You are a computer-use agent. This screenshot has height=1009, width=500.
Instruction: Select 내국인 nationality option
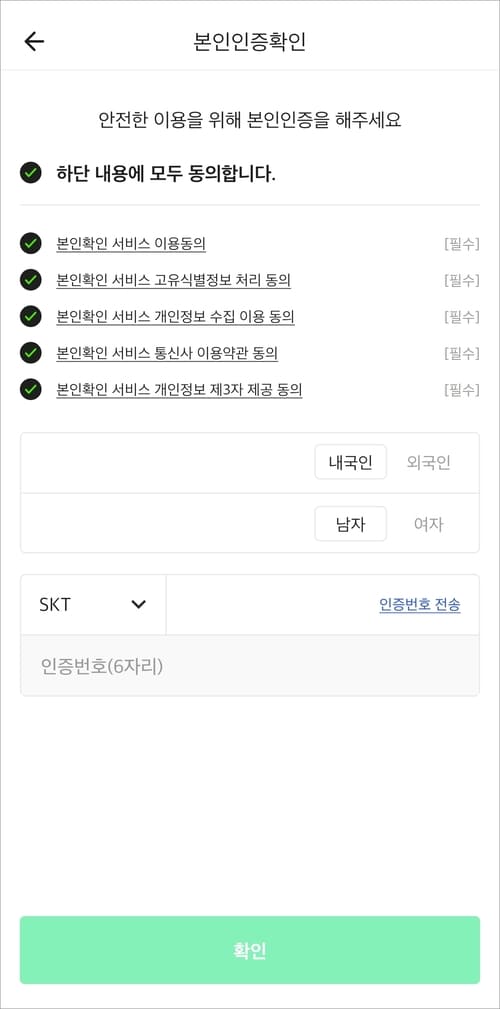point(351,462)
